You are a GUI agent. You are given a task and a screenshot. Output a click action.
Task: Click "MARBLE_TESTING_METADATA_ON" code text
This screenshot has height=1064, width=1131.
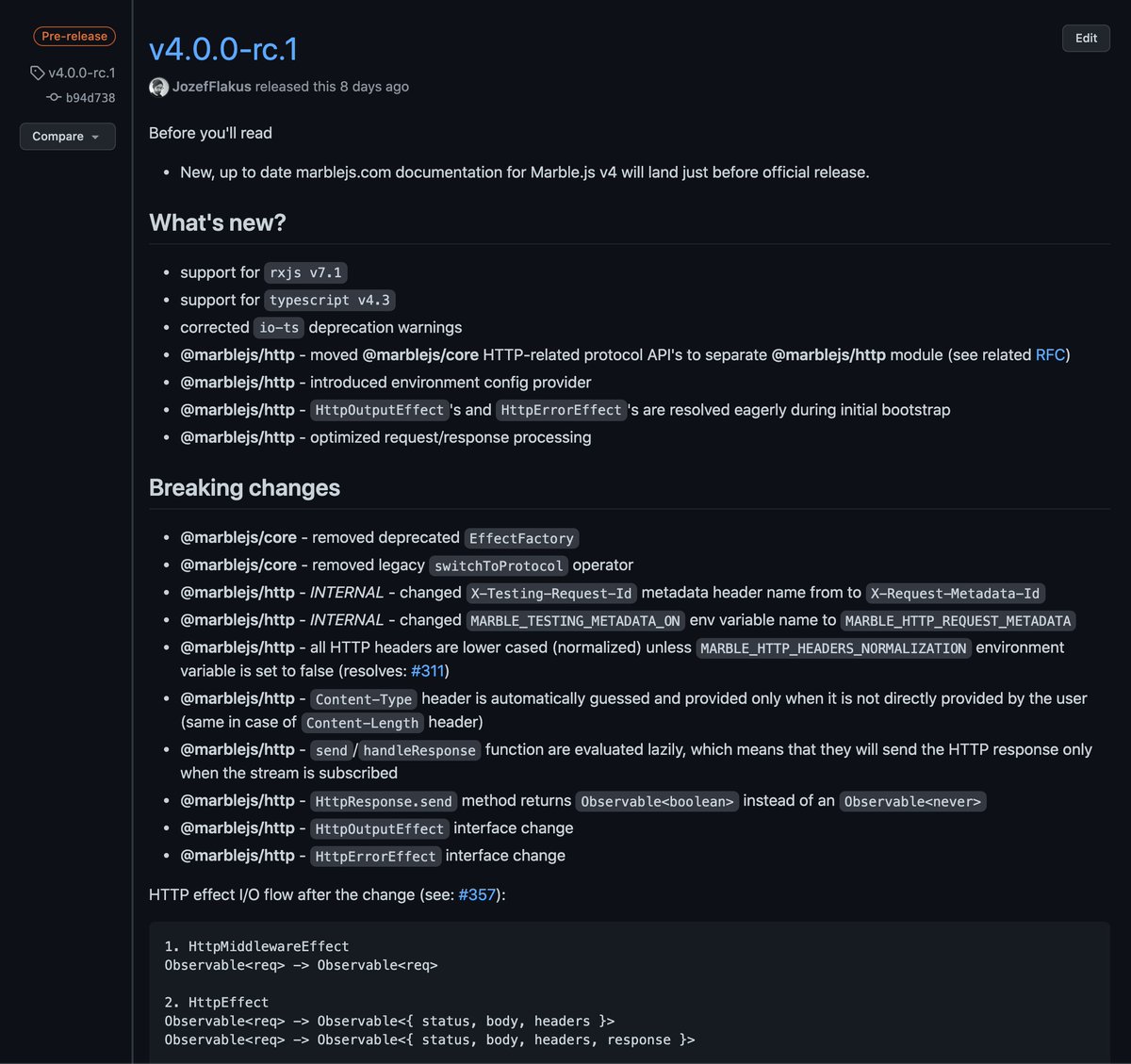coord(575,620)
